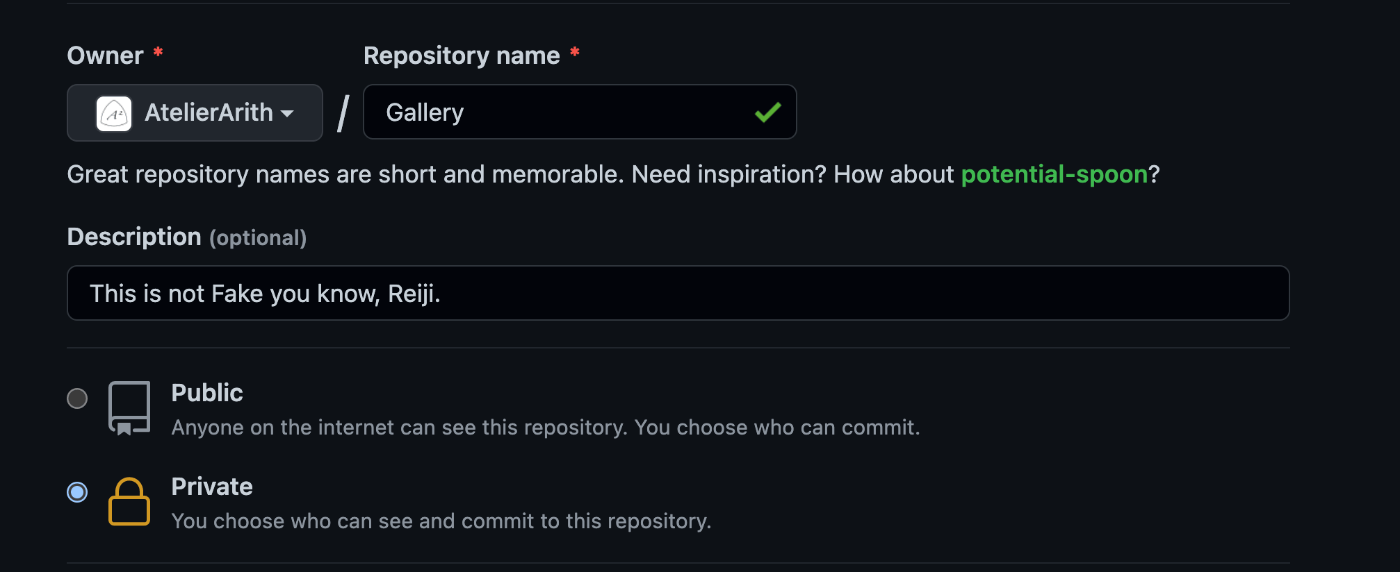Click the green checkmark validation icon
This screenshot has width=1400, height=572.
pos(768,113)
